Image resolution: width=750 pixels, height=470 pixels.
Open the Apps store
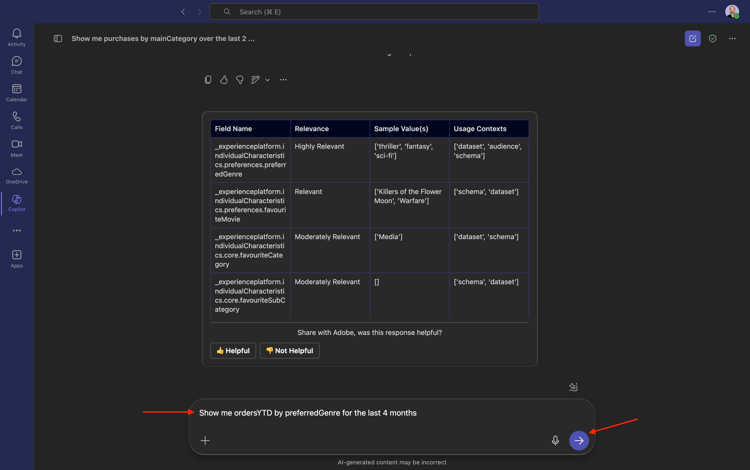pyautogui.click(x=16, y=258)
